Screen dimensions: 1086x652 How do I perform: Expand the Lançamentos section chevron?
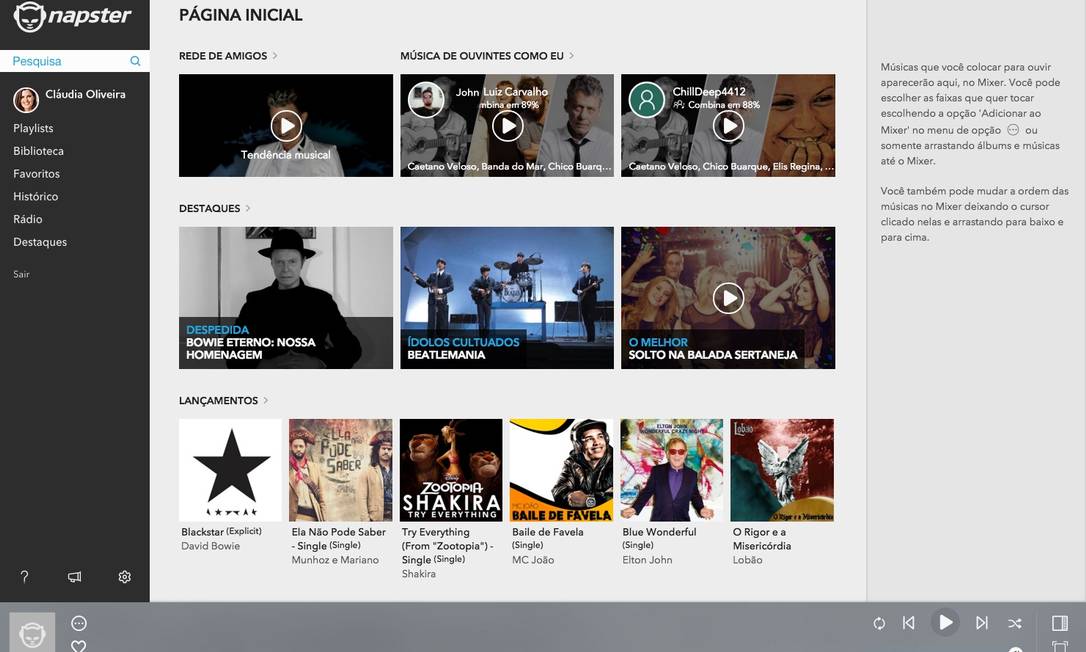[266, 400]
